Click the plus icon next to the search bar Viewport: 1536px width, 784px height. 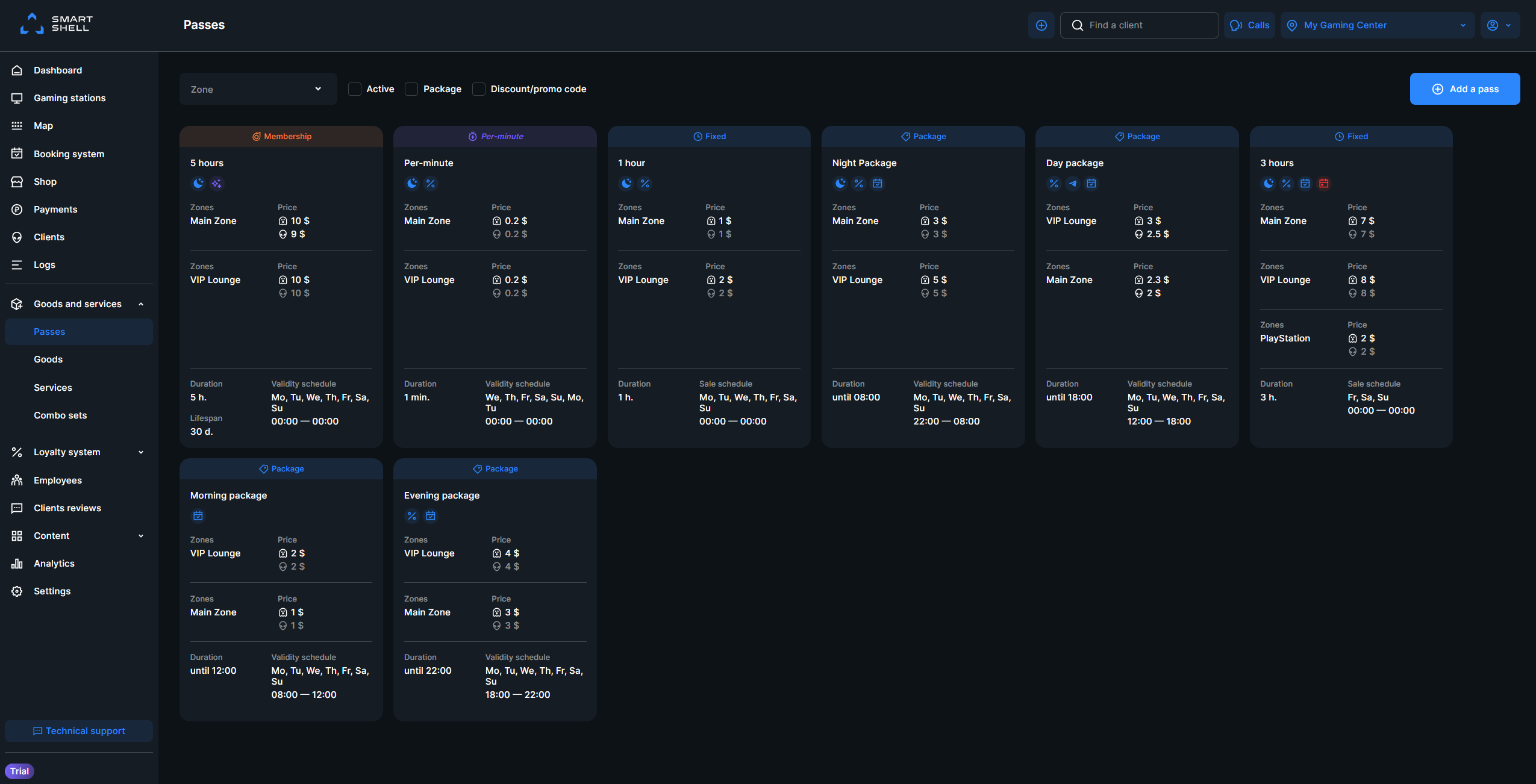pos(1041,25)
